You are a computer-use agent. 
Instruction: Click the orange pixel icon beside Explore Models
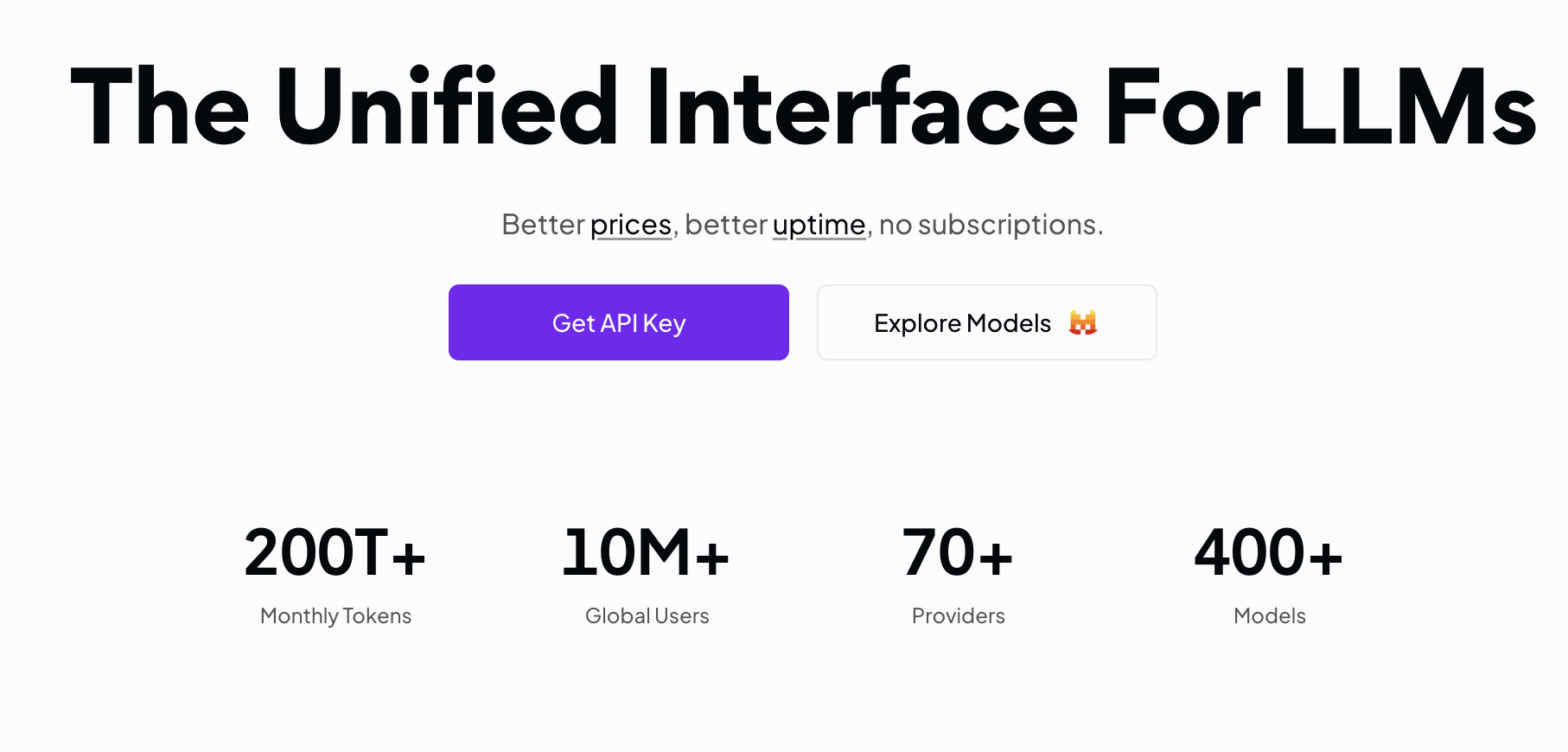(x=1083, y=322)
